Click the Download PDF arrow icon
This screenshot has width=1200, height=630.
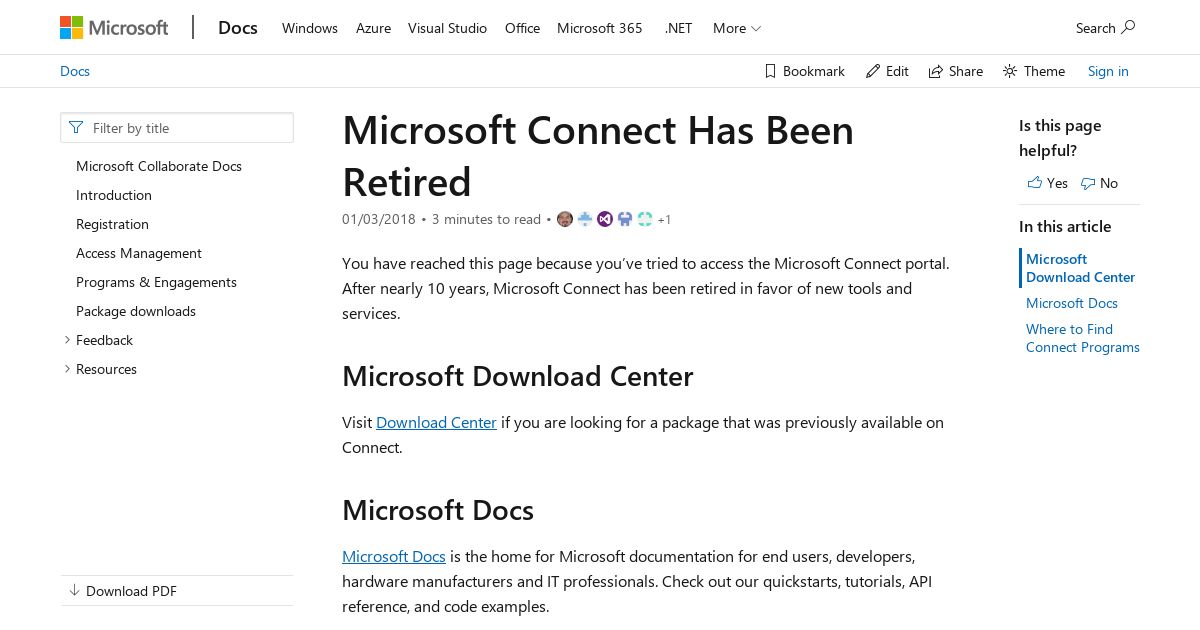click(x=74, y=591)
